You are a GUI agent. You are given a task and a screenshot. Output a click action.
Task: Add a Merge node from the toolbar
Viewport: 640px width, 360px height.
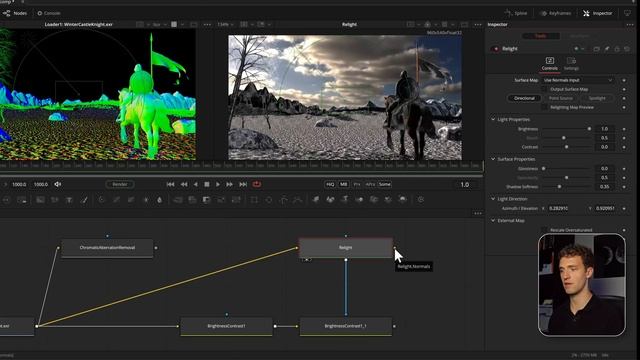coord(178,200)
